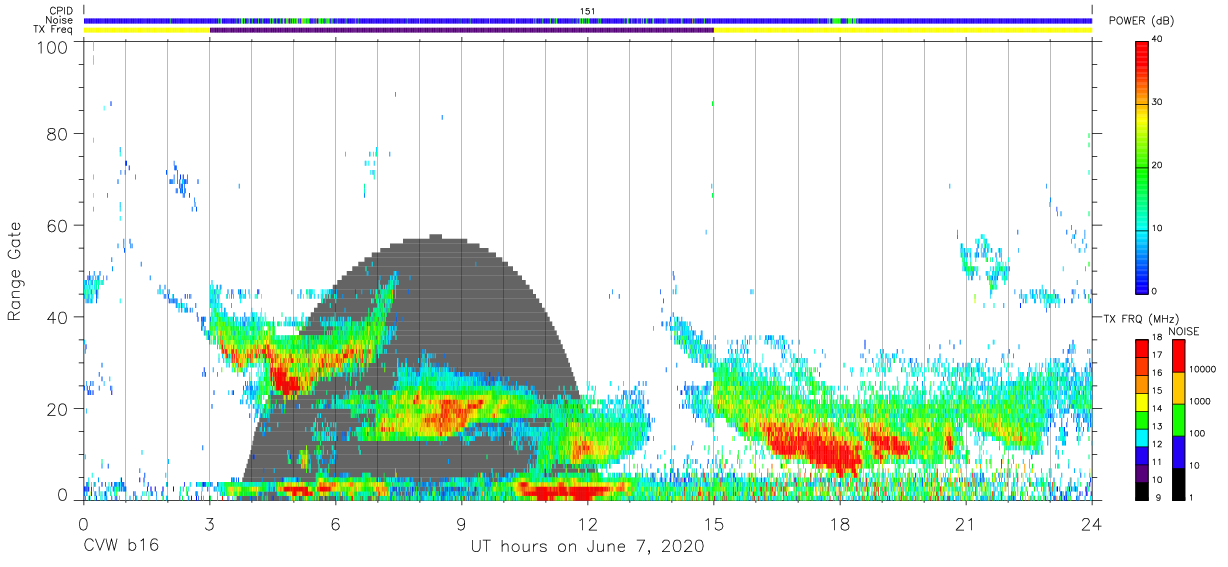Click the NOISE color scale bar
The image size is (1228, 567).
tap(1180, 420)
